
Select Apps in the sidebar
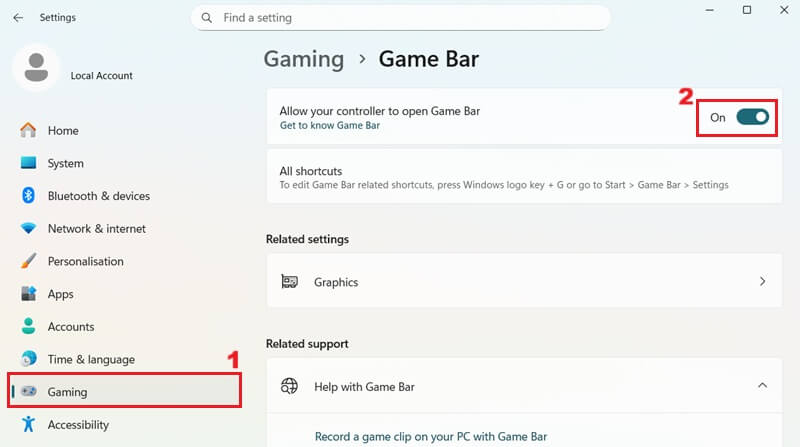pyautogui.click(x=124, y=294)
